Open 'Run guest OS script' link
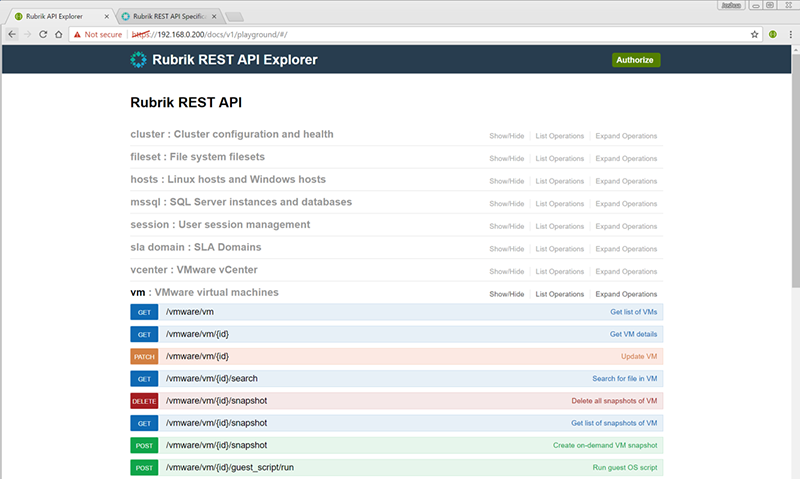This screenshot has height=479, width=800. (x=624, y=467)
